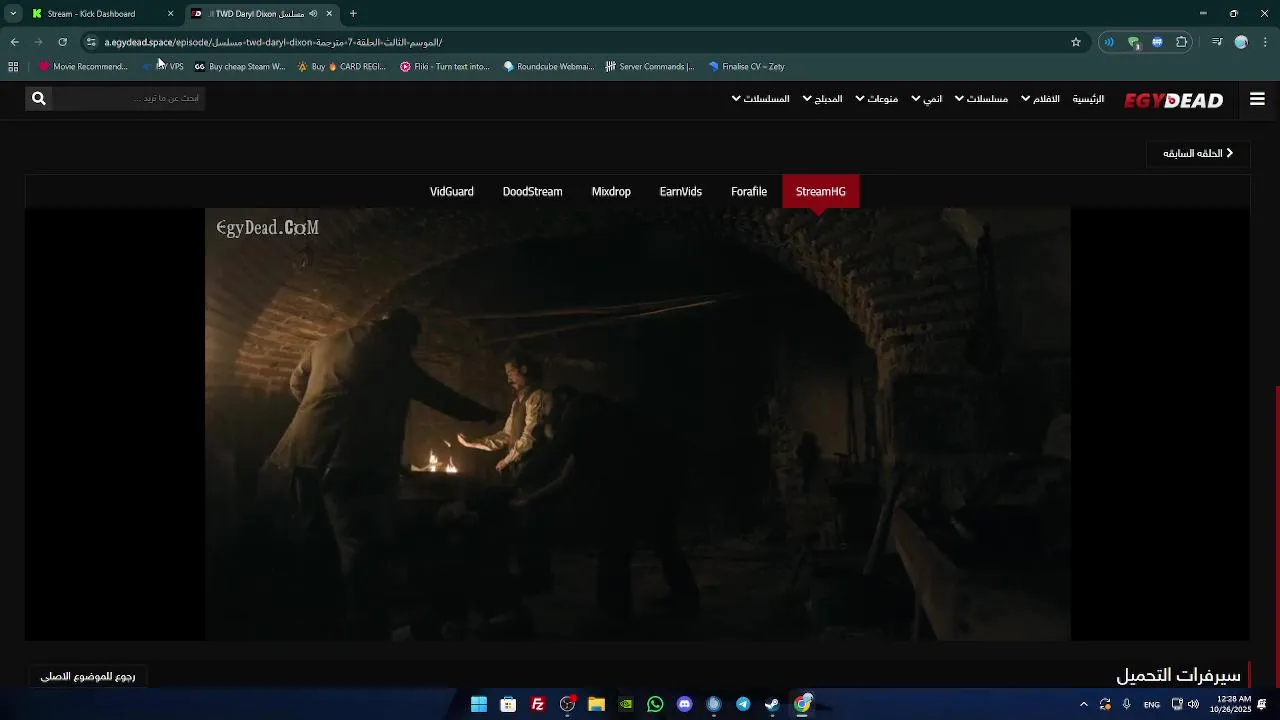Open Steam from the taskbar

tap(773, 704)
